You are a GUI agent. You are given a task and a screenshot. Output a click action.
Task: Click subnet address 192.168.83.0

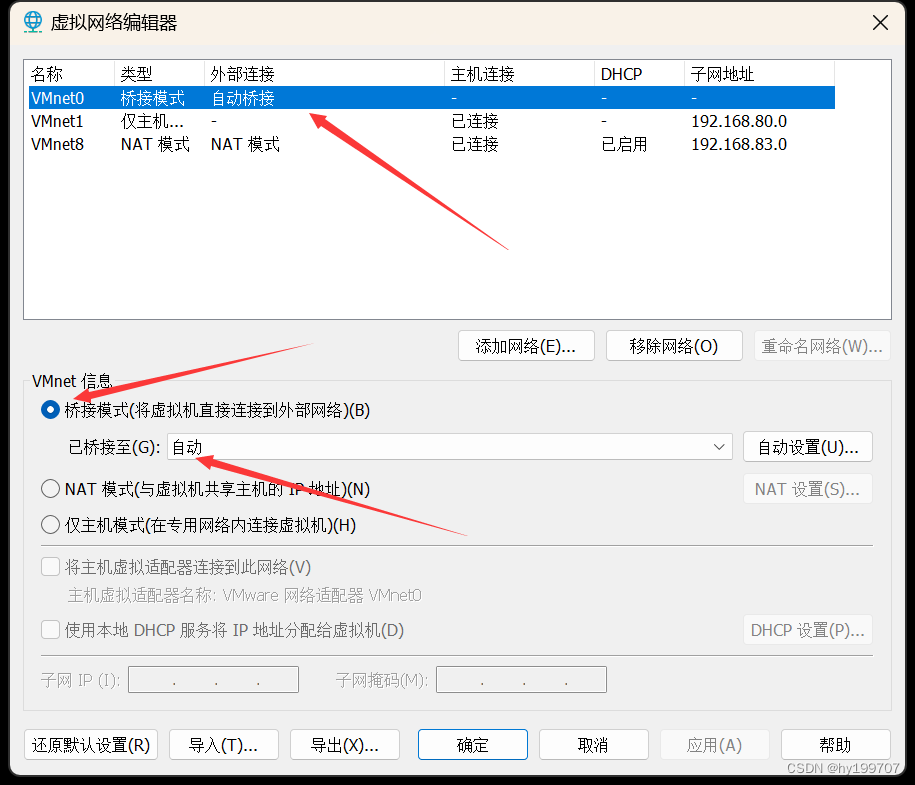739,144
